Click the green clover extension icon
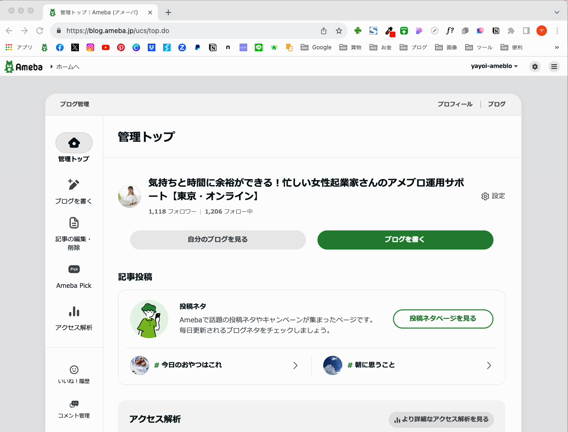 tap(358, 31)
